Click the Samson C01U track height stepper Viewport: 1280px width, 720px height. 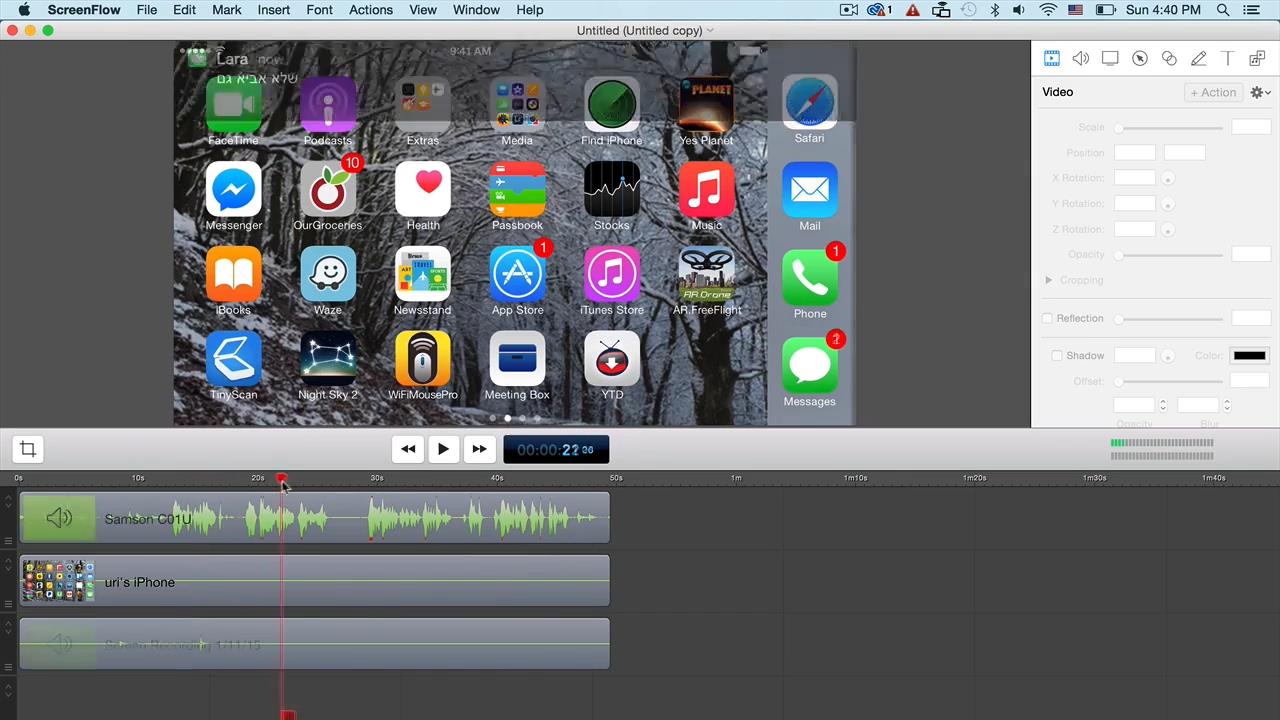9,501
